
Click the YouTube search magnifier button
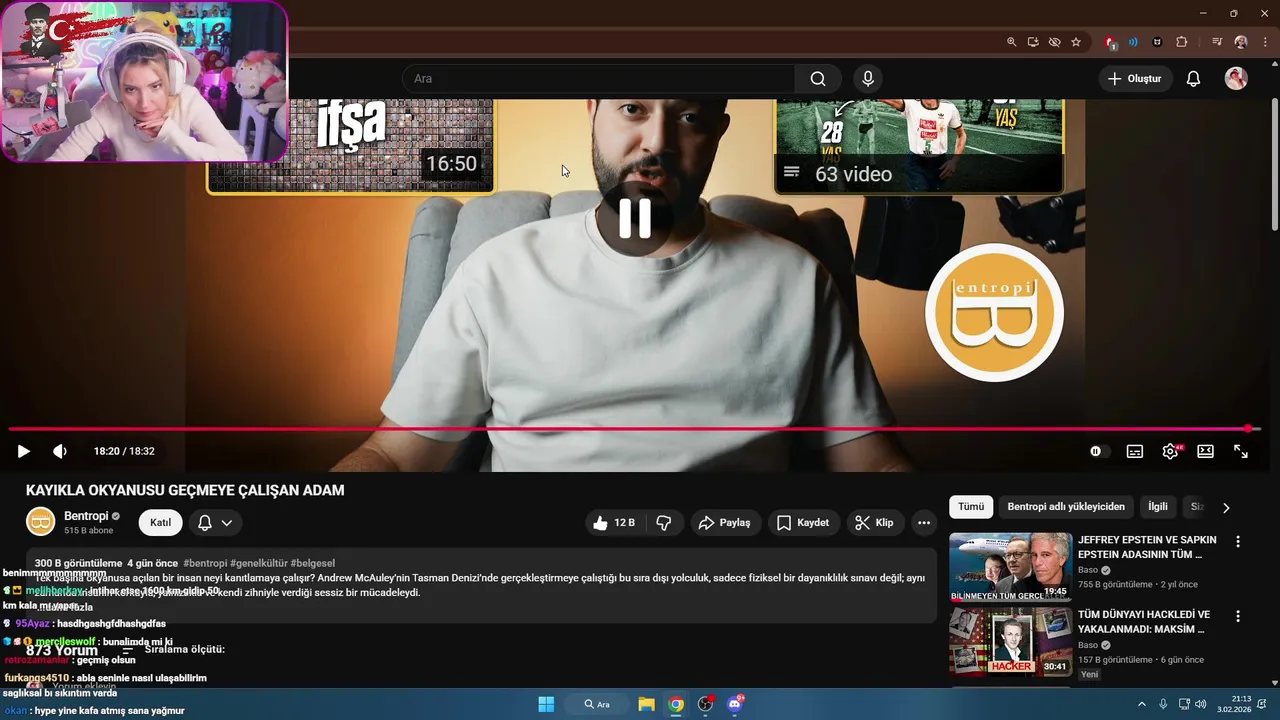pyautogui.click(x=818, y=79)
